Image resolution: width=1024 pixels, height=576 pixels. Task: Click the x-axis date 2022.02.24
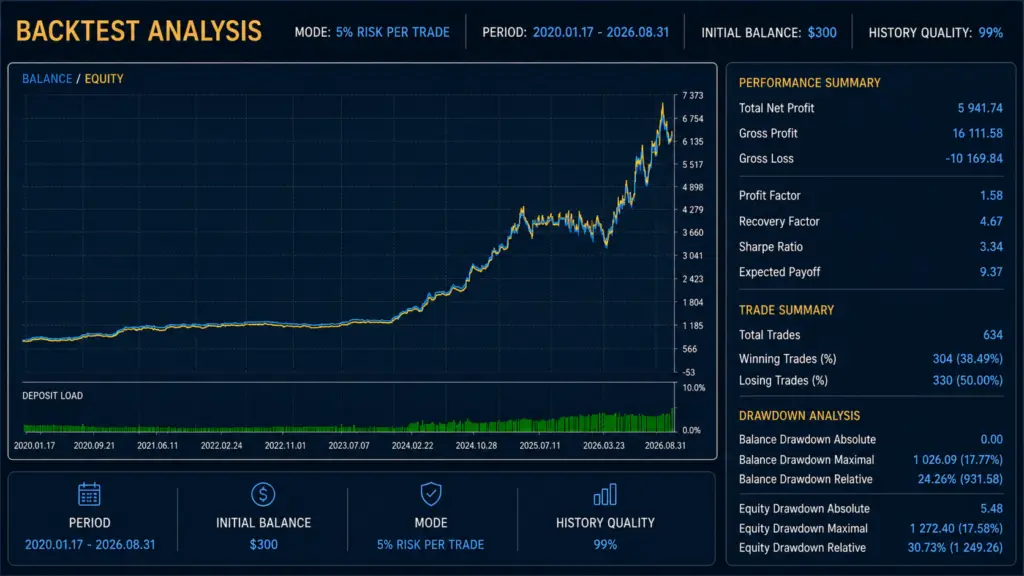[221, 445]
